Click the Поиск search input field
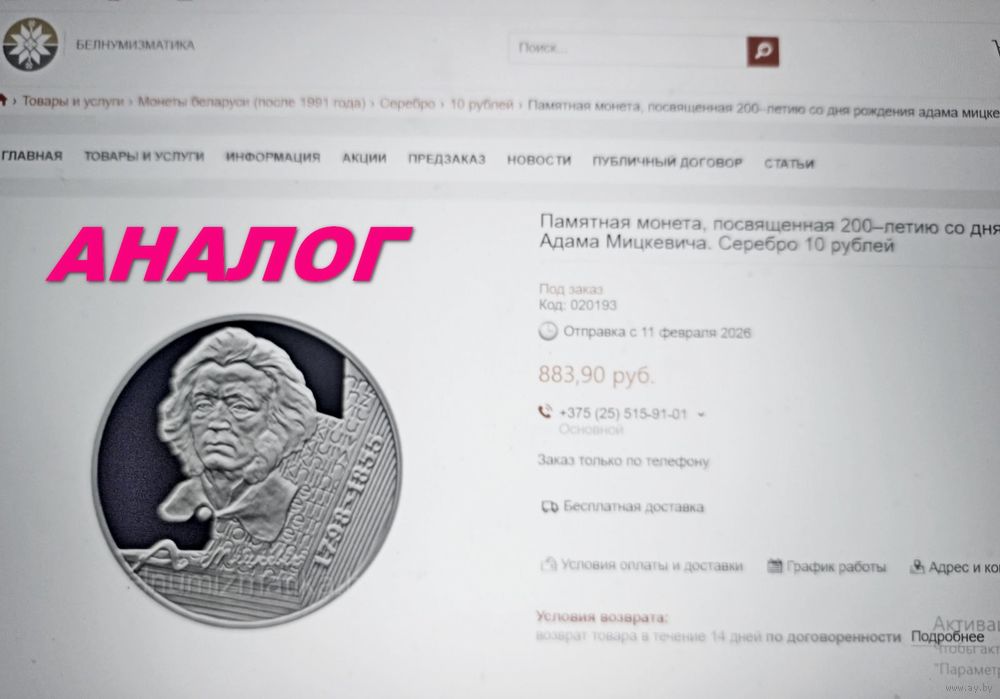 pyautogui.click(x=628, y=49)
